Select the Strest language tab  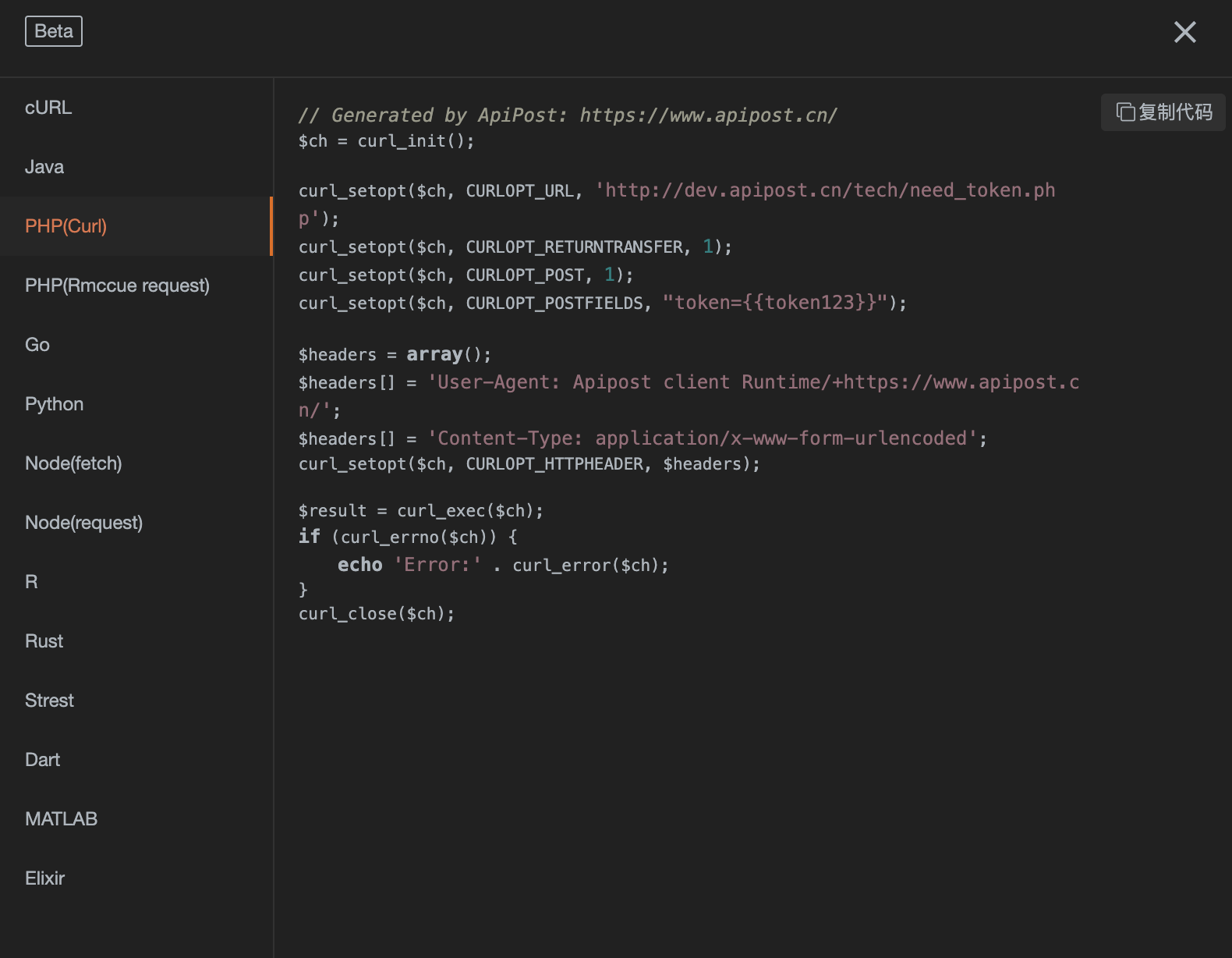(136, 701)
